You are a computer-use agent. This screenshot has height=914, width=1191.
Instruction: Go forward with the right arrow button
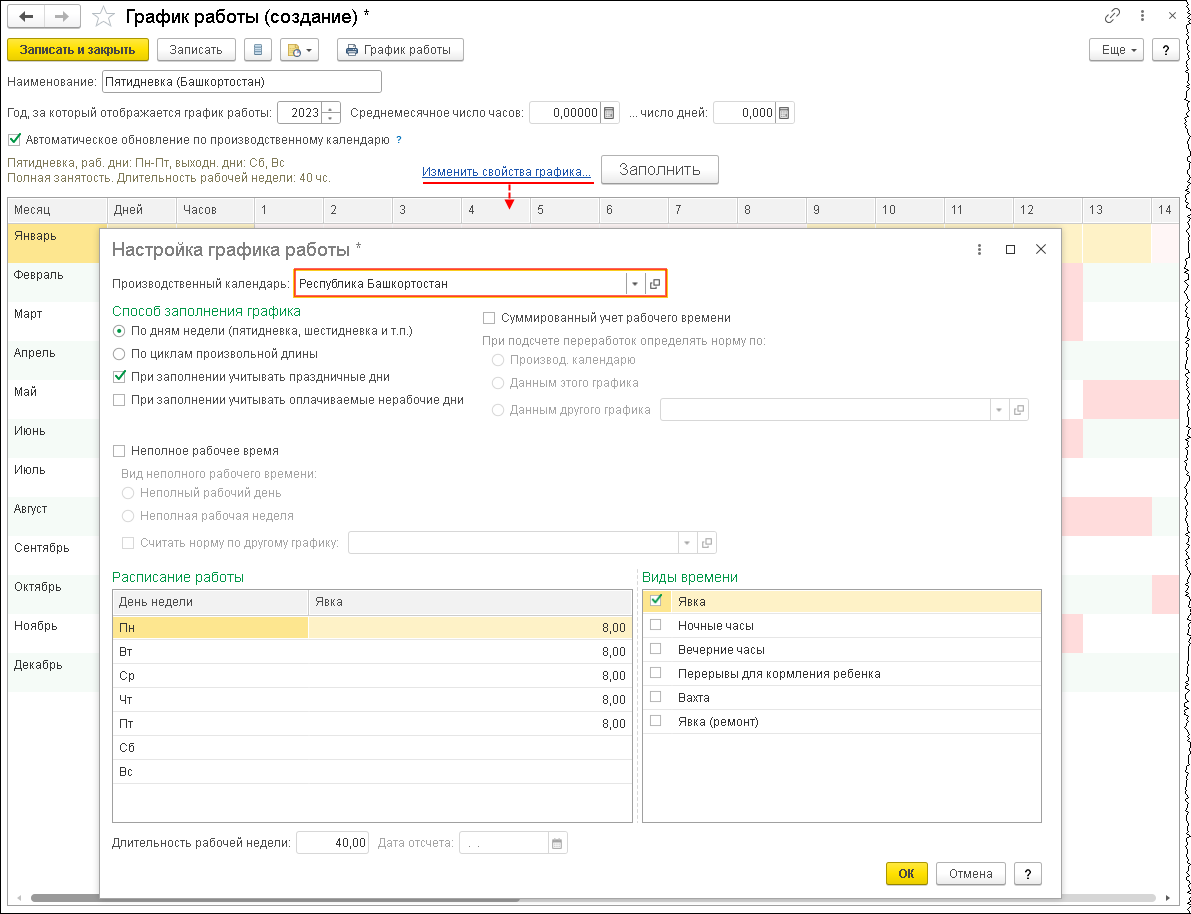(62, 16)
